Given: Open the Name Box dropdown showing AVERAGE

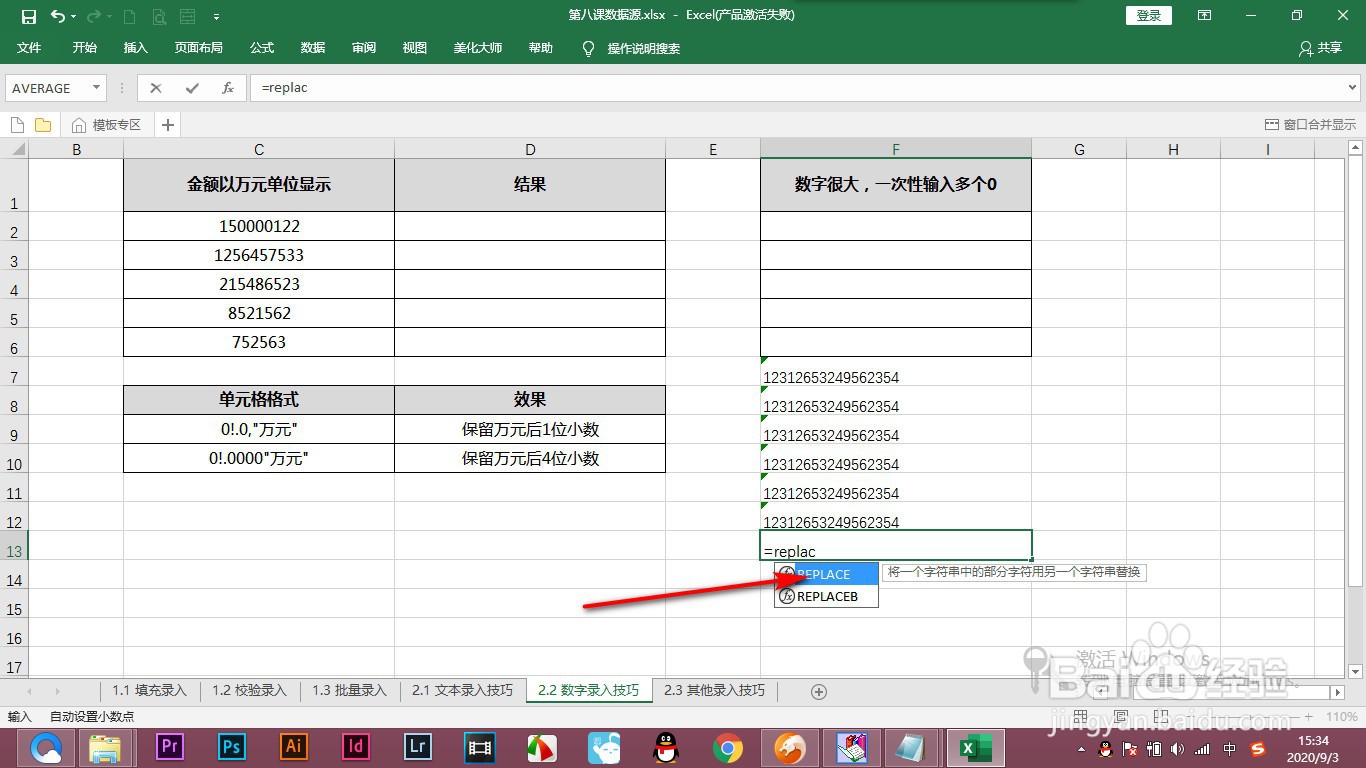Looking at the screenshot, I should pos(97,88).
